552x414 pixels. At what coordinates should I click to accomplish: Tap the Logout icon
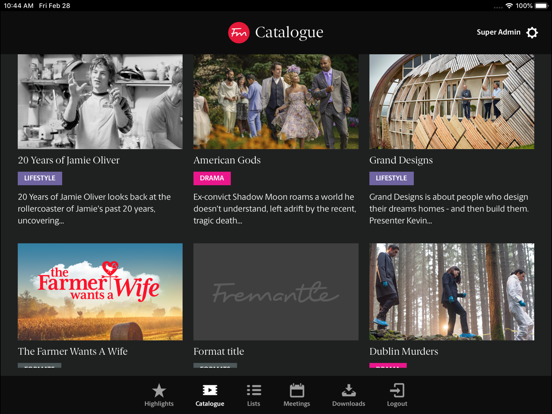pyautogui.click(x=397, y=390)
